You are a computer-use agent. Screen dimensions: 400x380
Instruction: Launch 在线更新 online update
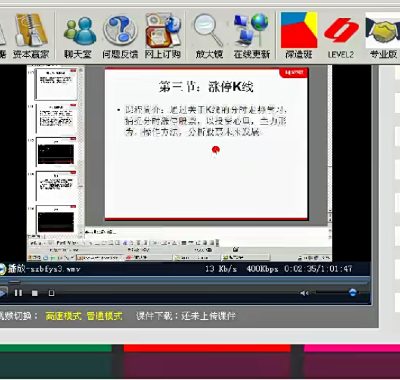click(x=251, y=36)
